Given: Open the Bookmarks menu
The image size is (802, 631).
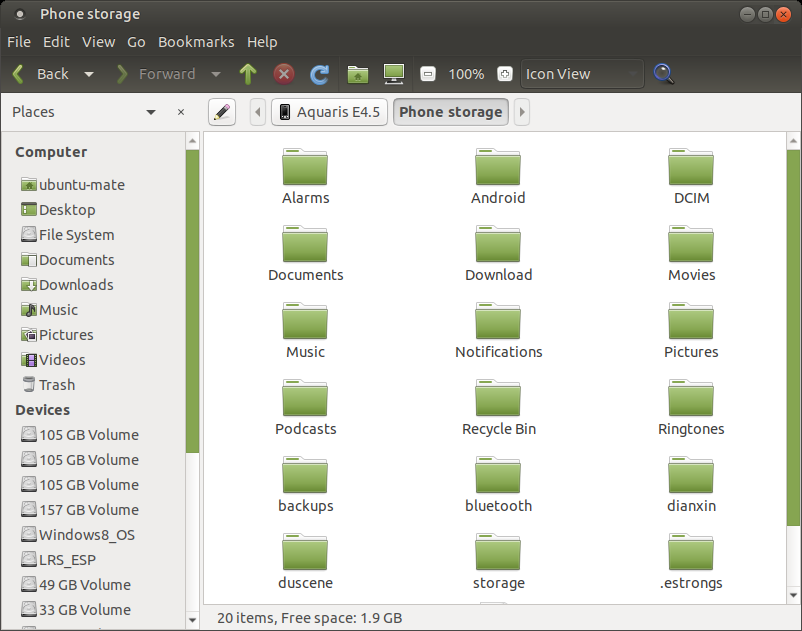Looking at the screenshot, I should tap(196, 42).
